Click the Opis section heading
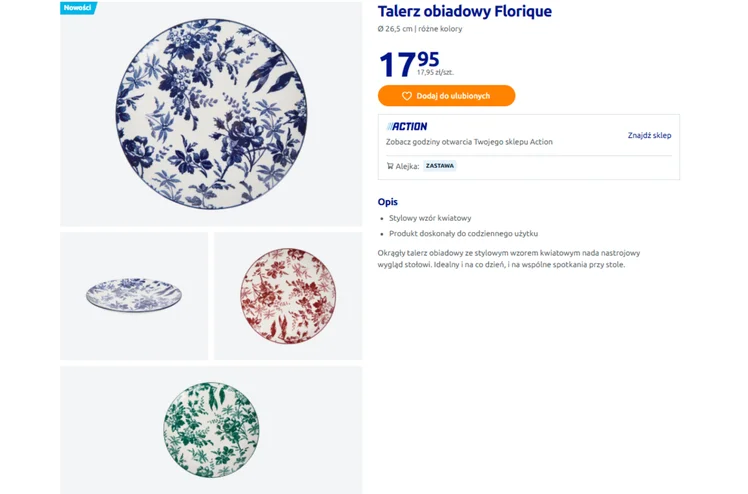The height and width of the screenshot is (494, 748). pos(388,202)
